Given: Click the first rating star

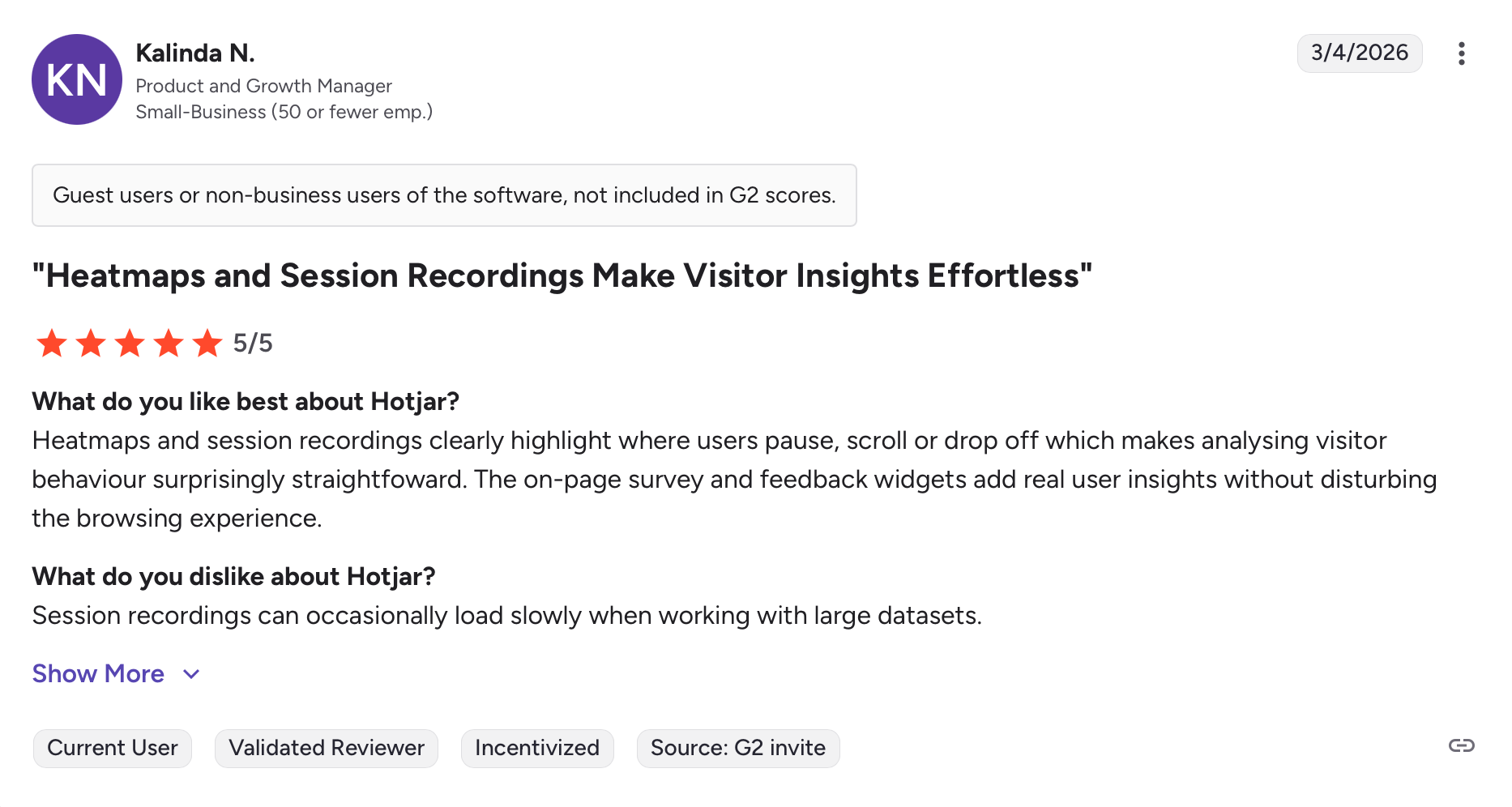Looking at the screenshot, I should 52,344.
